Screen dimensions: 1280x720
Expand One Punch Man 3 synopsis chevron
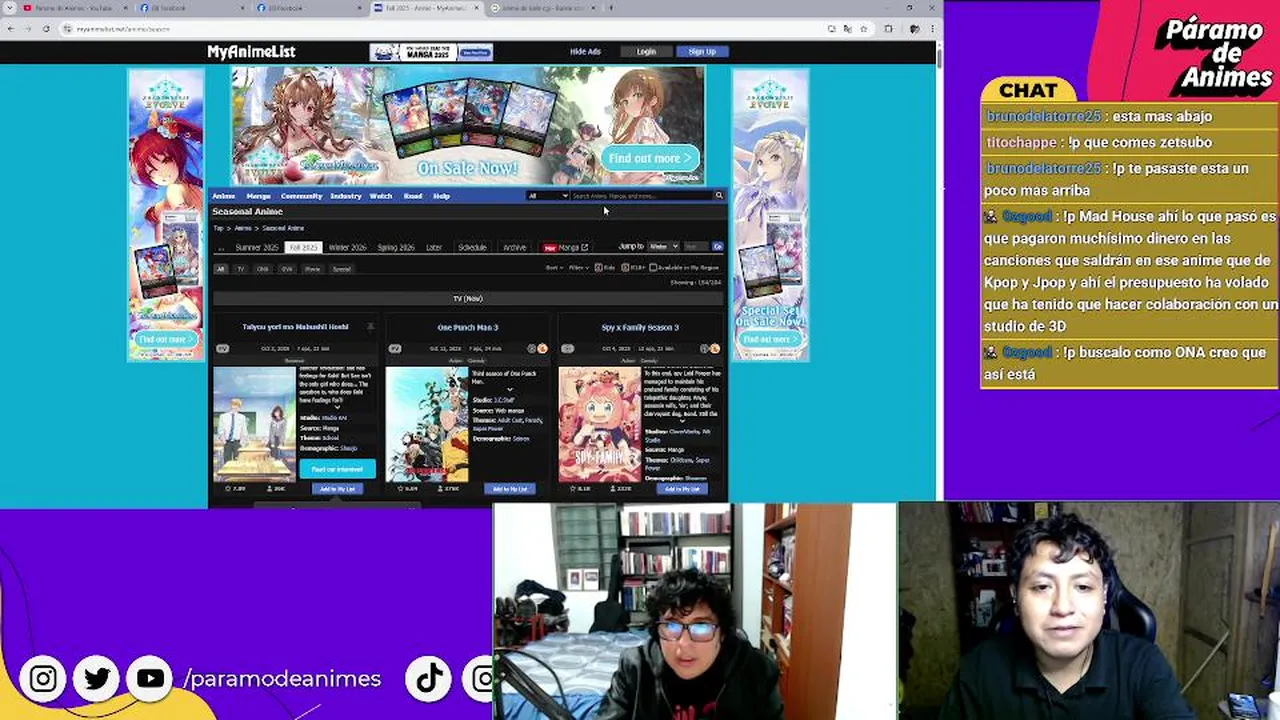(510, 389)
